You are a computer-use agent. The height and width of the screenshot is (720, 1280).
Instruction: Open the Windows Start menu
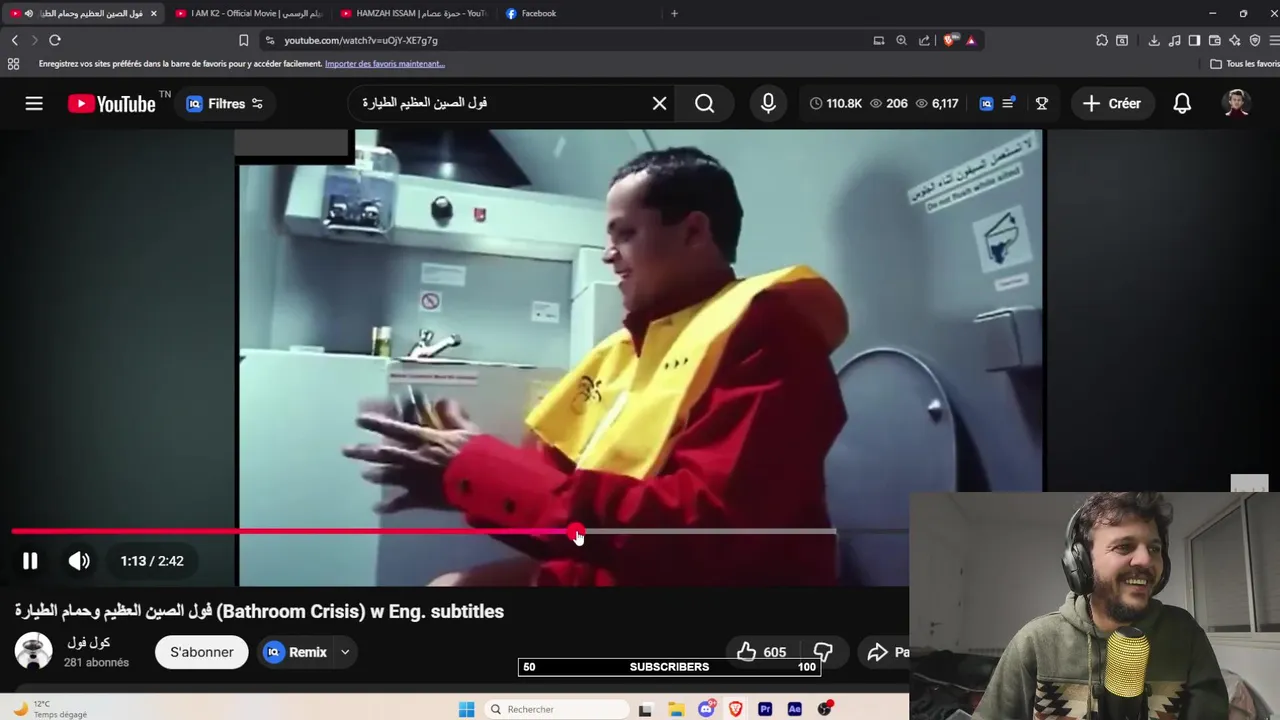(x=466, y=709)
